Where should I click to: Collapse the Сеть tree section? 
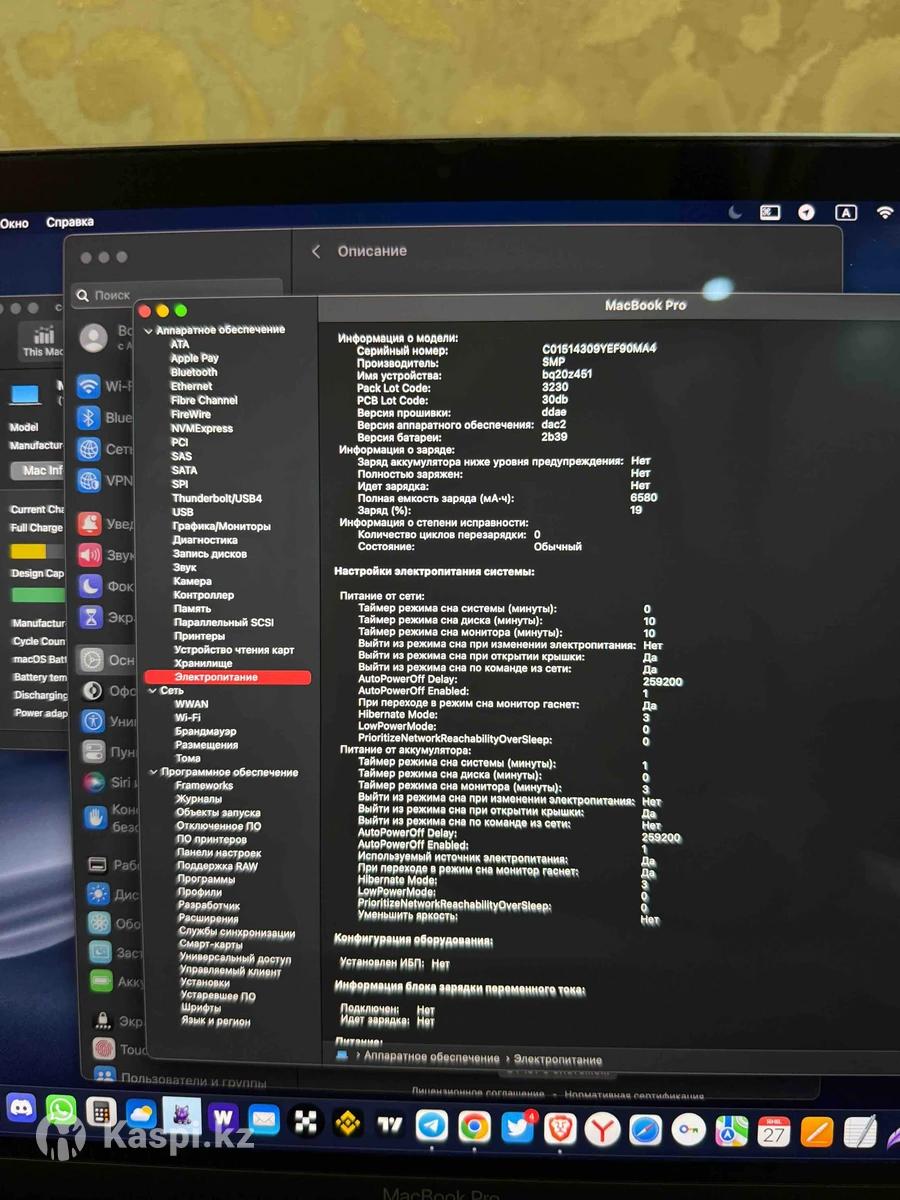(x=152, y=691)
